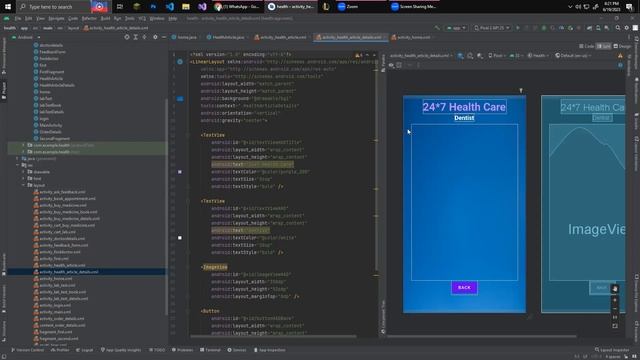This screenshot has width=640, height=360.
Task: Open the Logcat tool window
Action: click(84, 350)
